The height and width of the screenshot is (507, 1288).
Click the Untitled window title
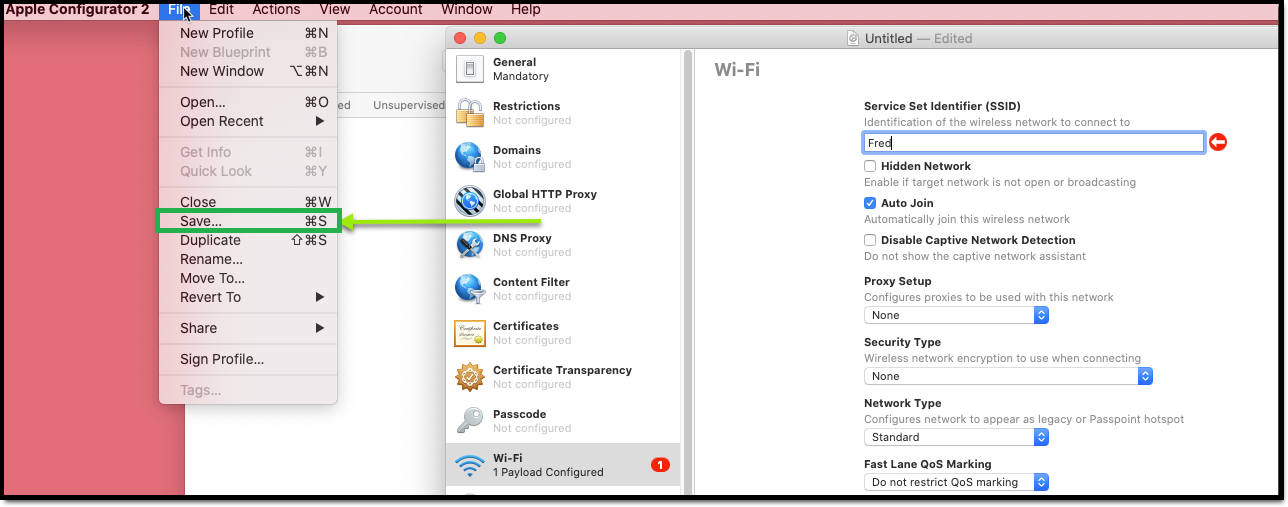(889, 38)
